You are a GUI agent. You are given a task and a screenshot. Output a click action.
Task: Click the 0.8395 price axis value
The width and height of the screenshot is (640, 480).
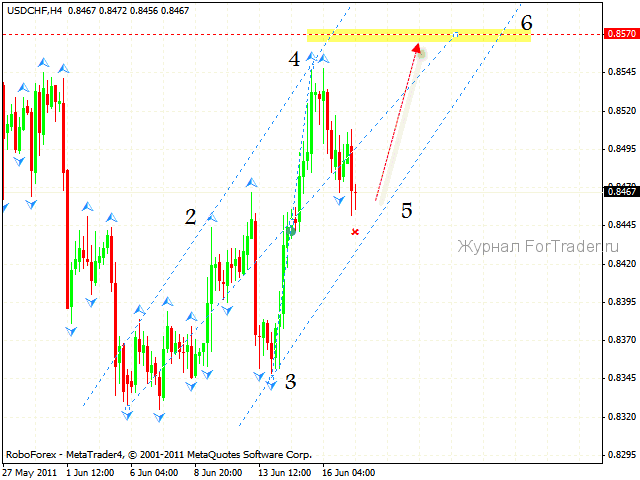[622, 302]
